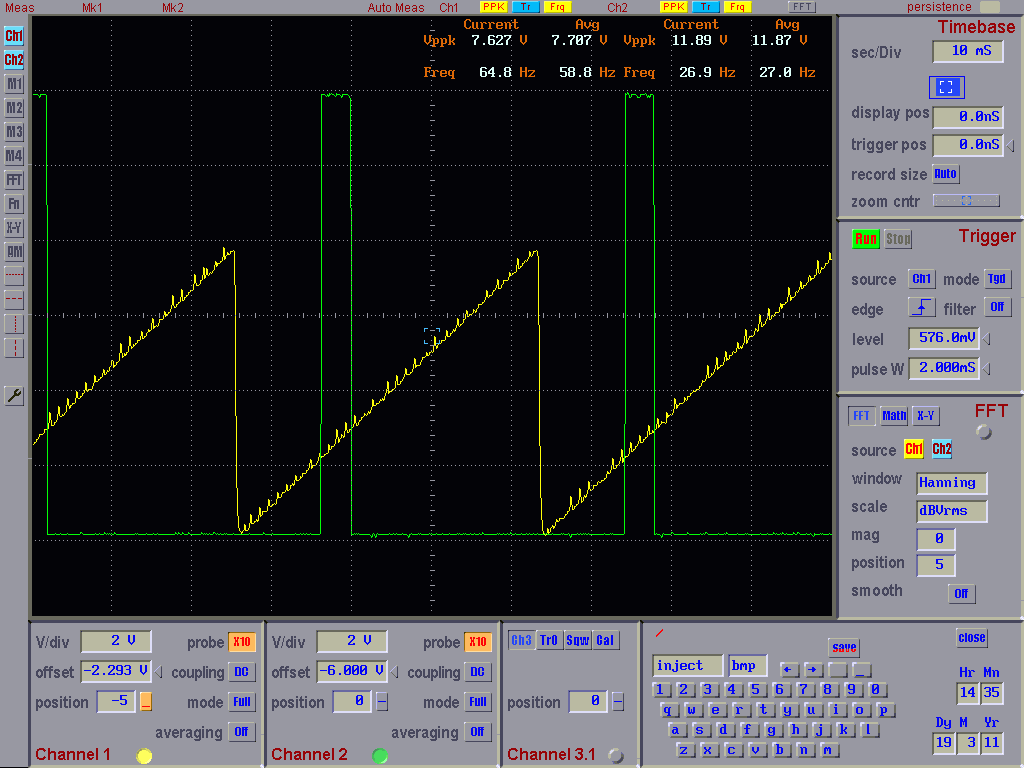
Task: Toggle Ch2 PPK auto measurement
Action: coord(673,7)
